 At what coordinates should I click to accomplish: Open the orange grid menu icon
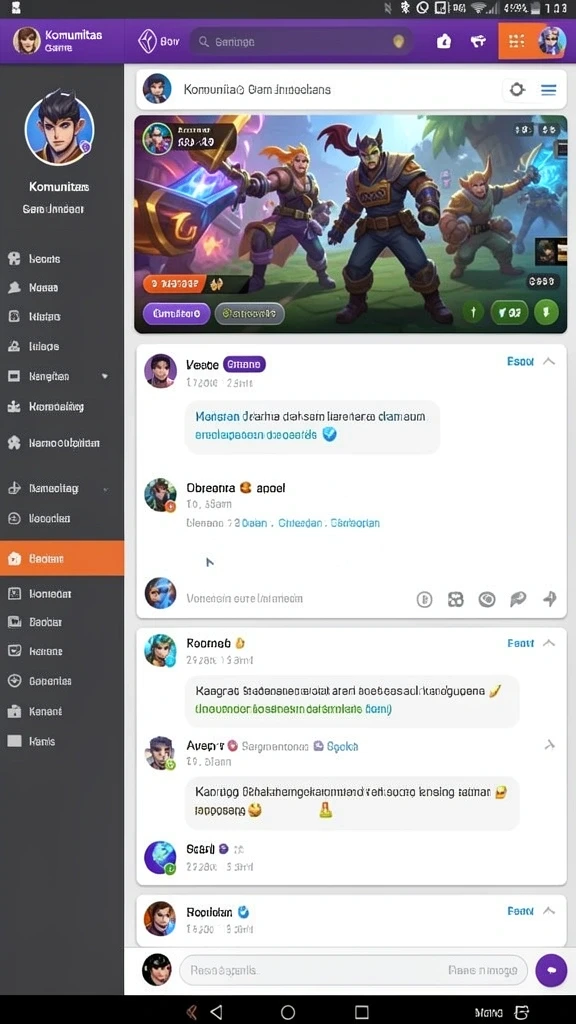pos(517,41)
